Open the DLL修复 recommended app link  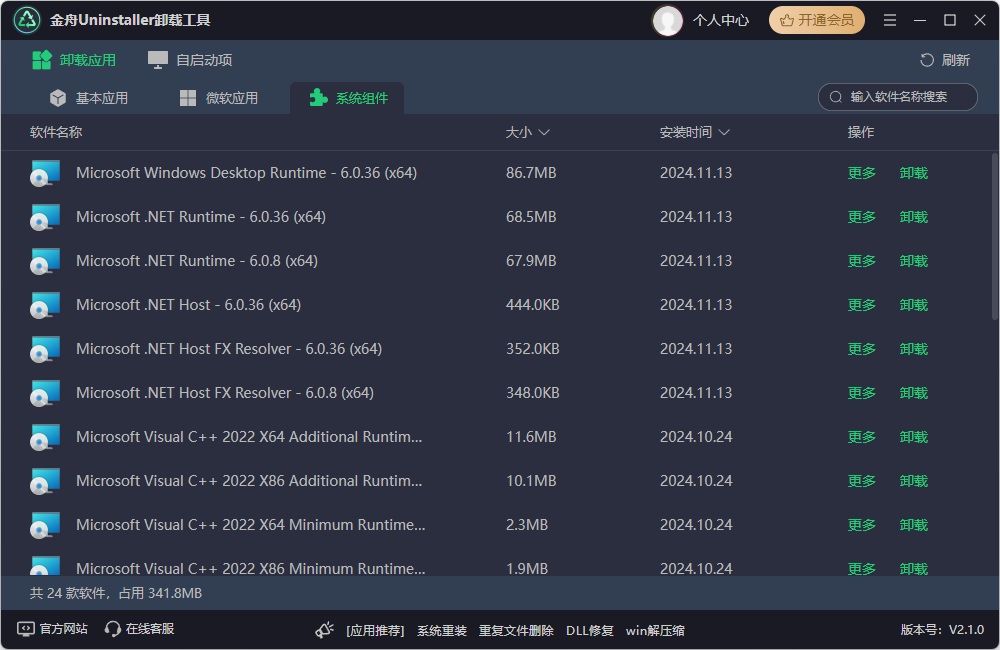pos(590,631)
